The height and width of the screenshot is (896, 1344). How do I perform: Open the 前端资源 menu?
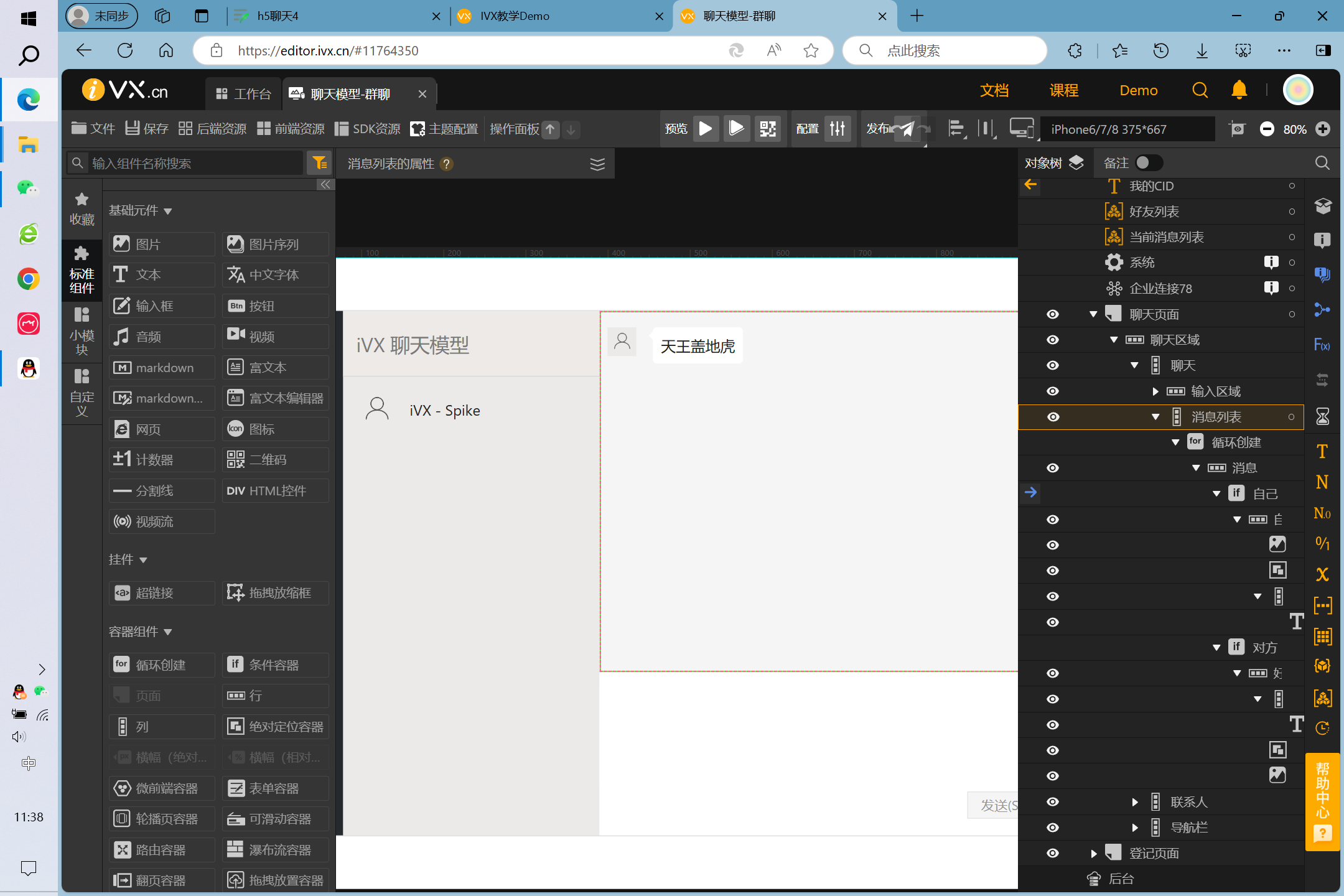click(x=291, y=128)
